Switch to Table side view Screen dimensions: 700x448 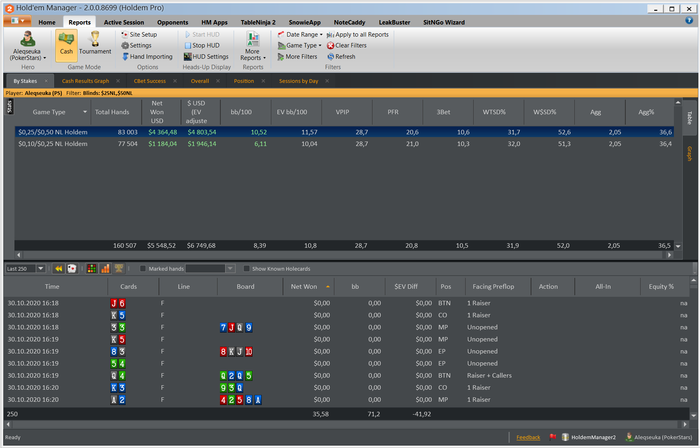(x=689, y=118)
